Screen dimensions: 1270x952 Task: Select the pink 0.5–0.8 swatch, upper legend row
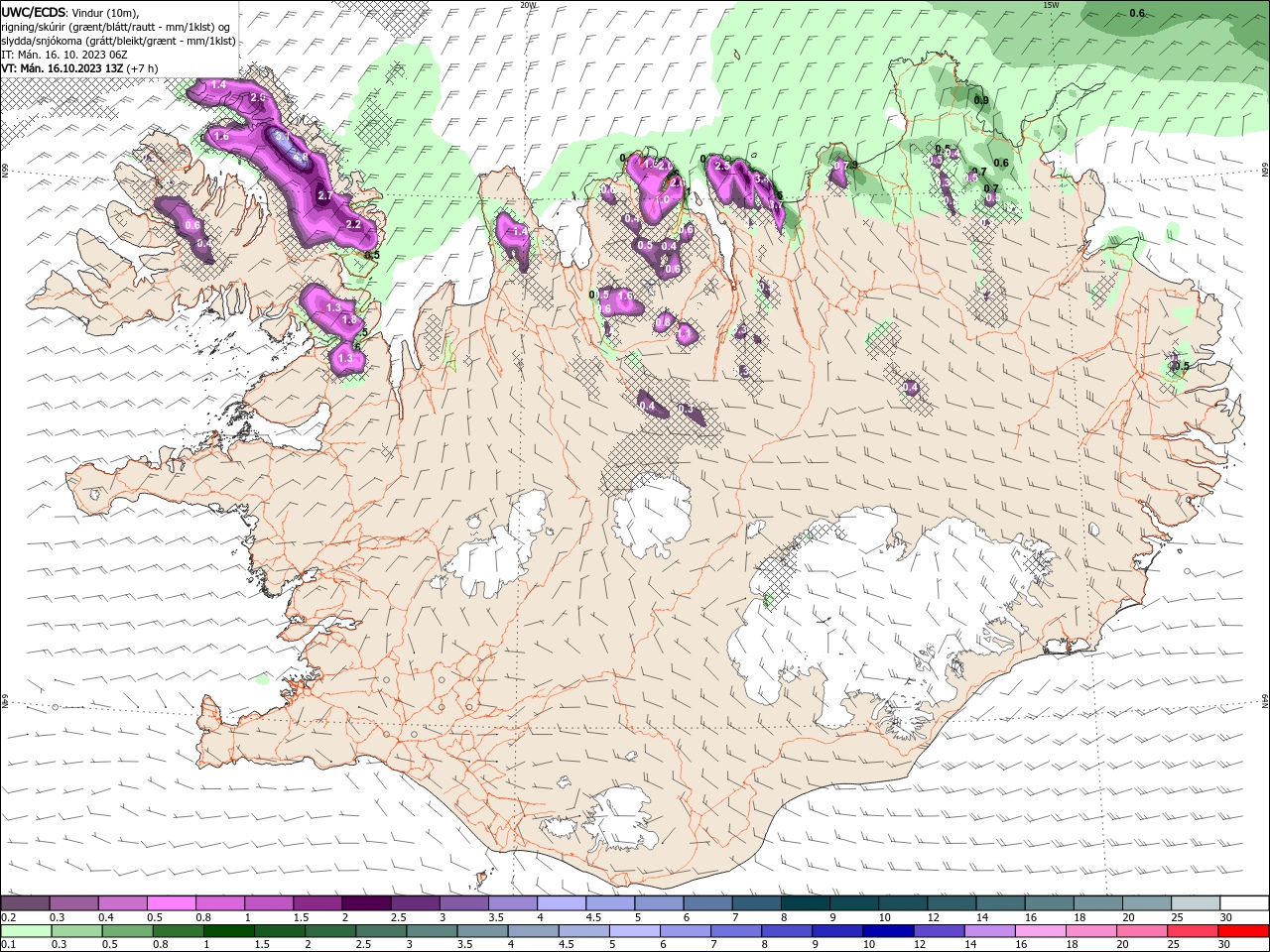171,903
